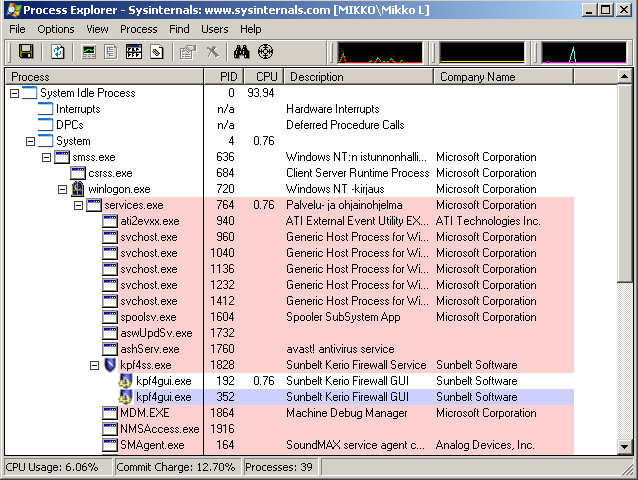The image size is (638, 480).
Task: Select the aswUpdSv.exe process
Action: coord(290,333)
